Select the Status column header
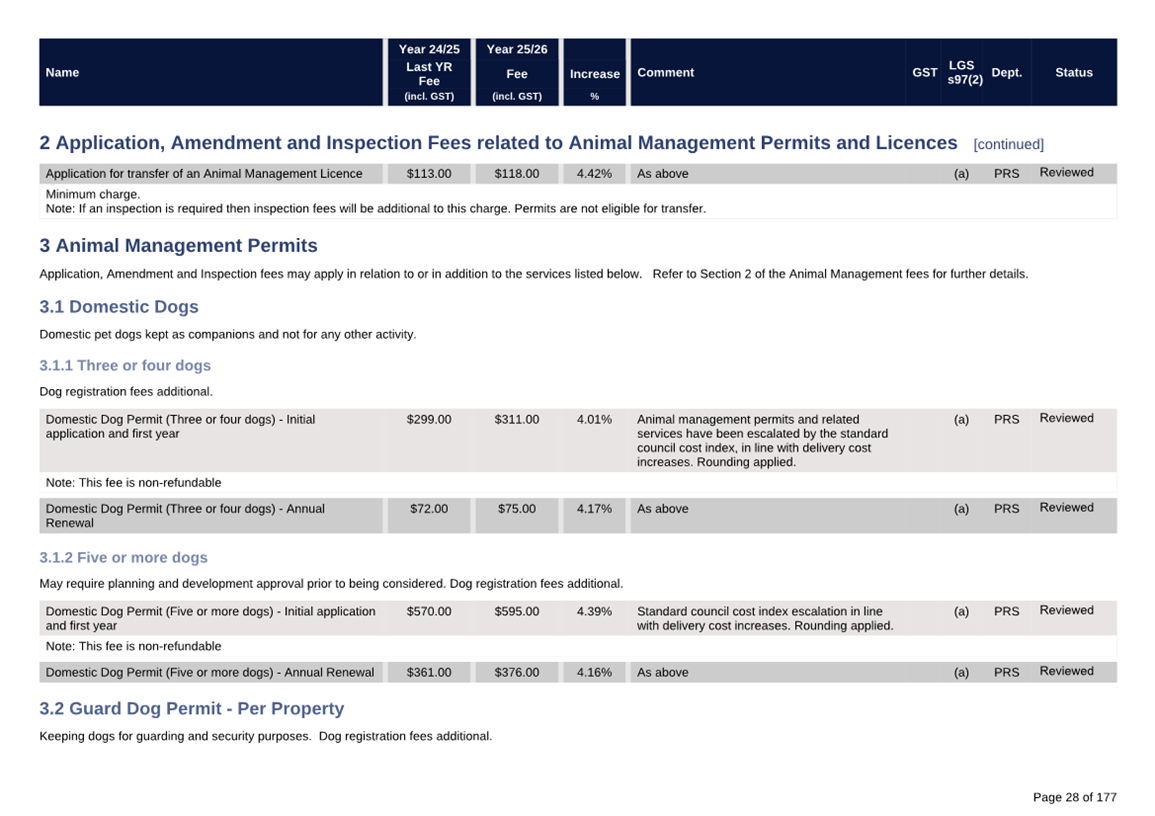The height and width of the screenshot is (816, 1155). pyautogui.click(x=1073, y=72)
